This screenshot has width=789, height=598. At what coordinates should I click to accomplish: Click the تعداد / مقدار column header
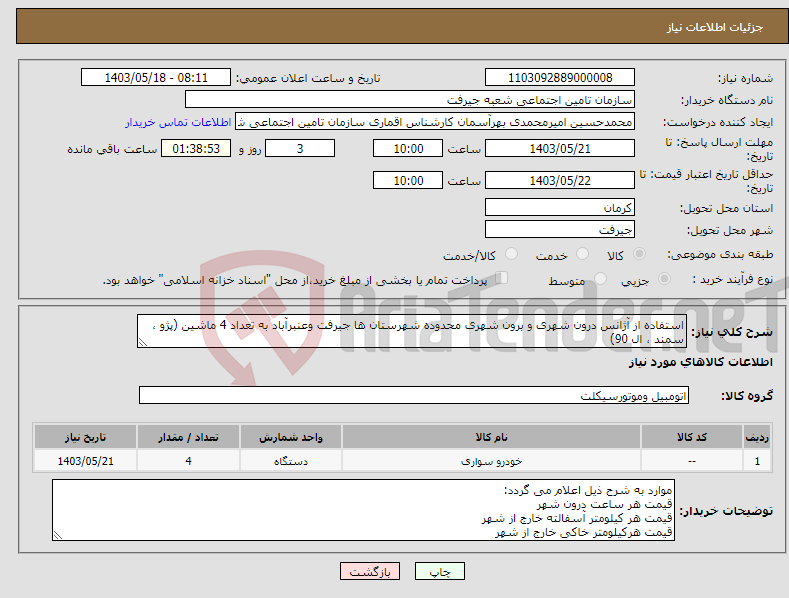point(188,437)
